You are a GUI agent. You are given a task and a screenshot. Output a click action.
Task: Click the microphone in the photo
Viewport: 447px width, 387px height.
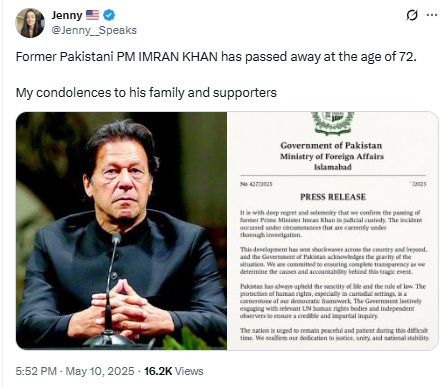[x=110, y=290]
